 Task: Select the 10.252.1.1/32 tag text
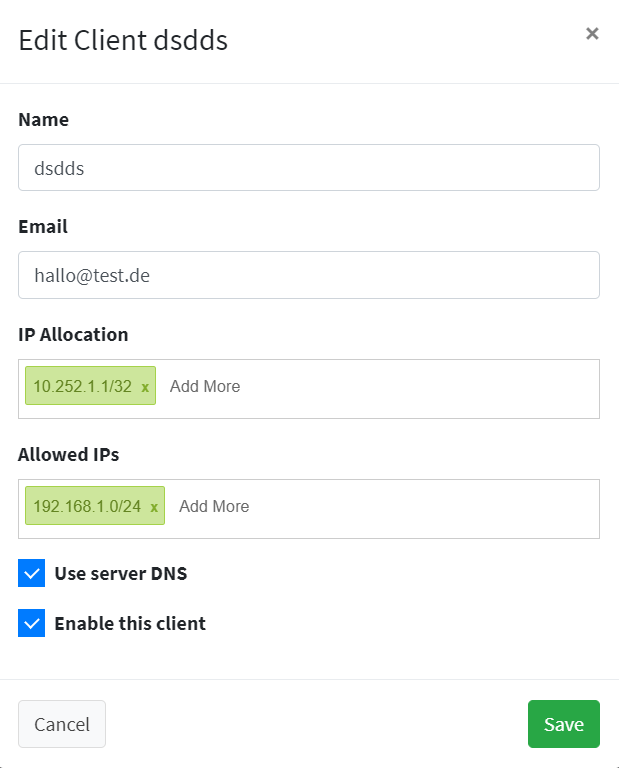pos(82,386)
